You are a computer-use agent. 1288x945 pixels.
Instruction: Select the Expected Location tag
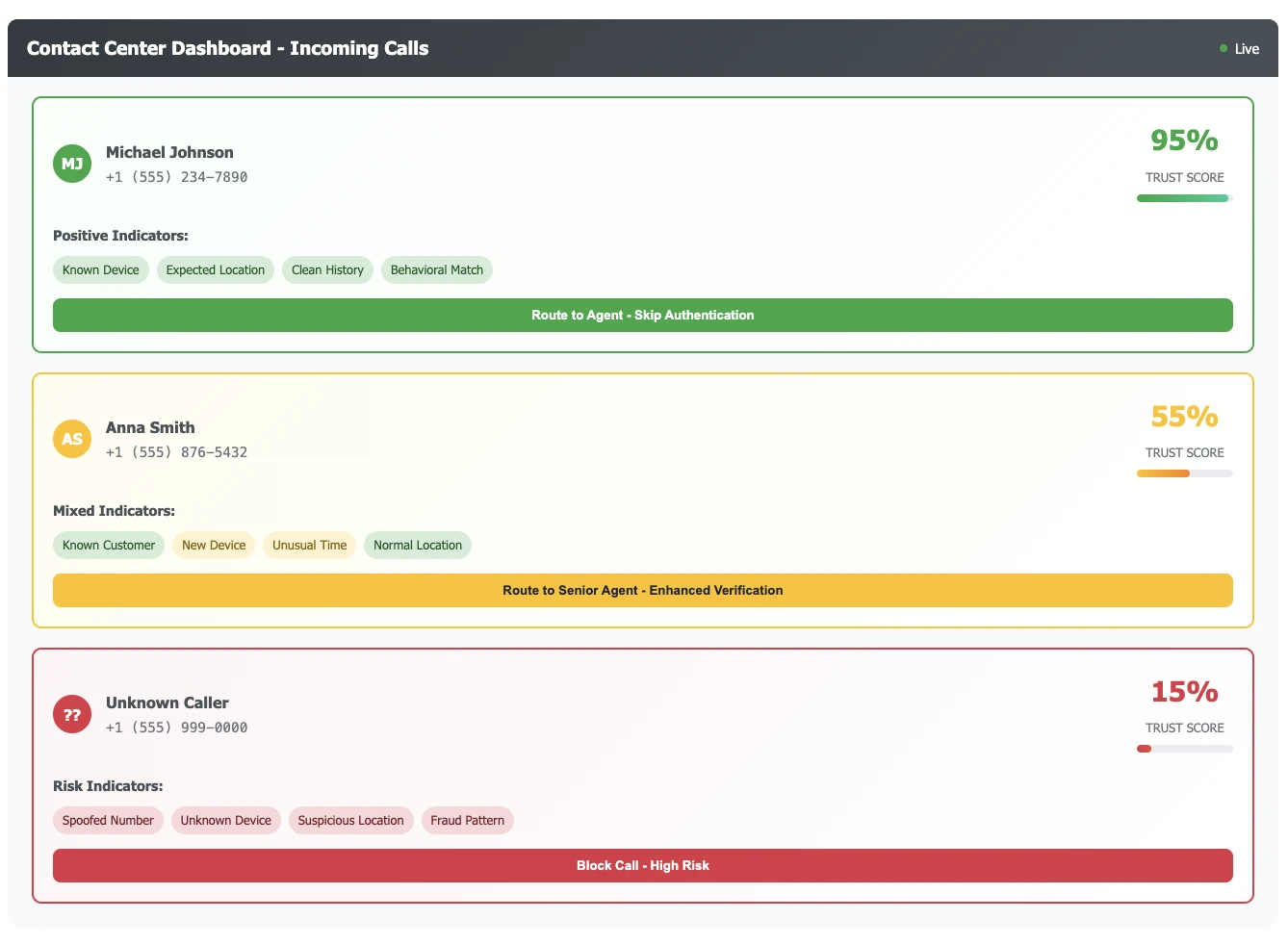click(x=216, y=270)
